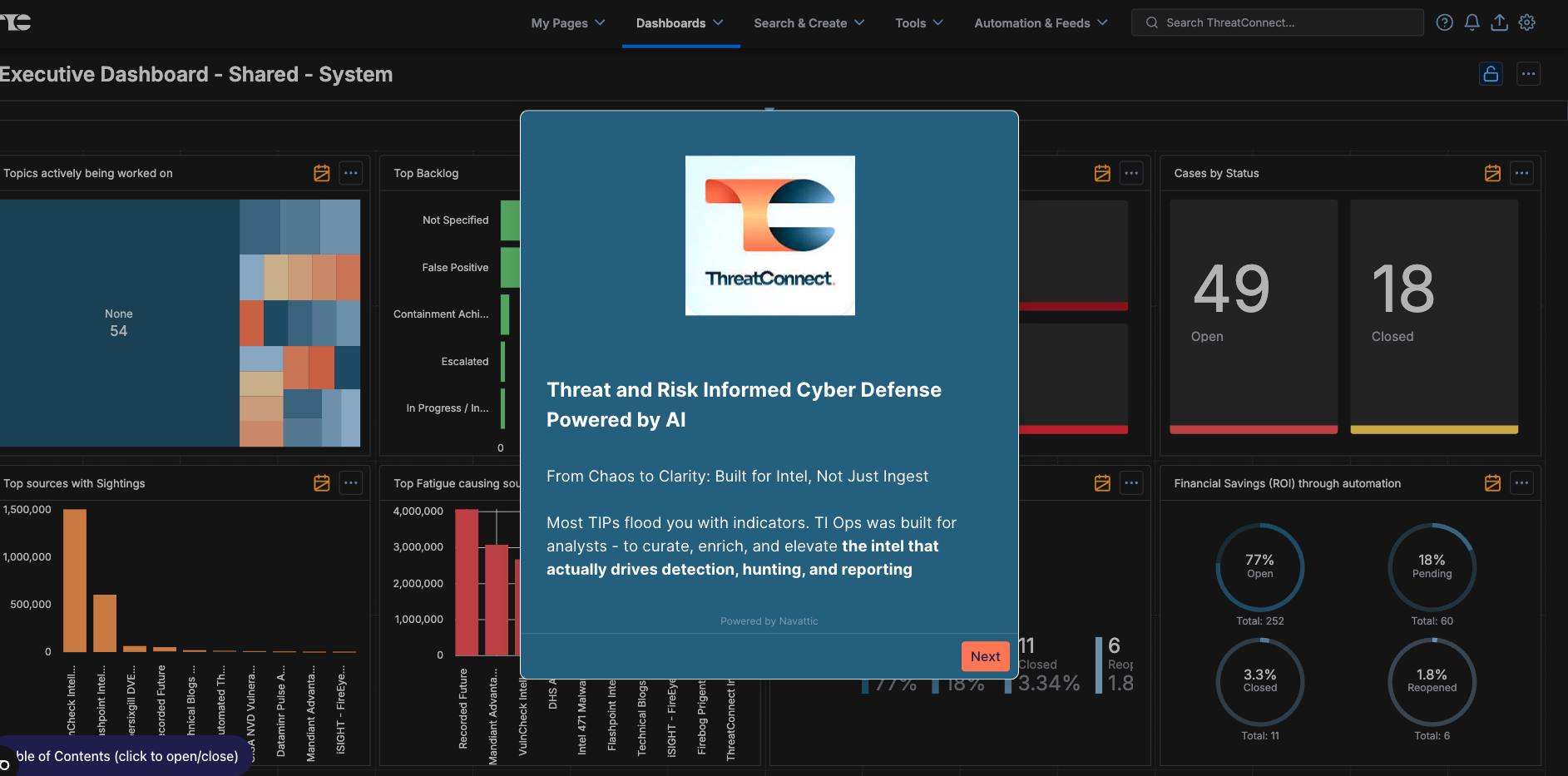The image size is (1568, 776).
Task: Open more options on Cases by Status card
Action: (1521, 173)
